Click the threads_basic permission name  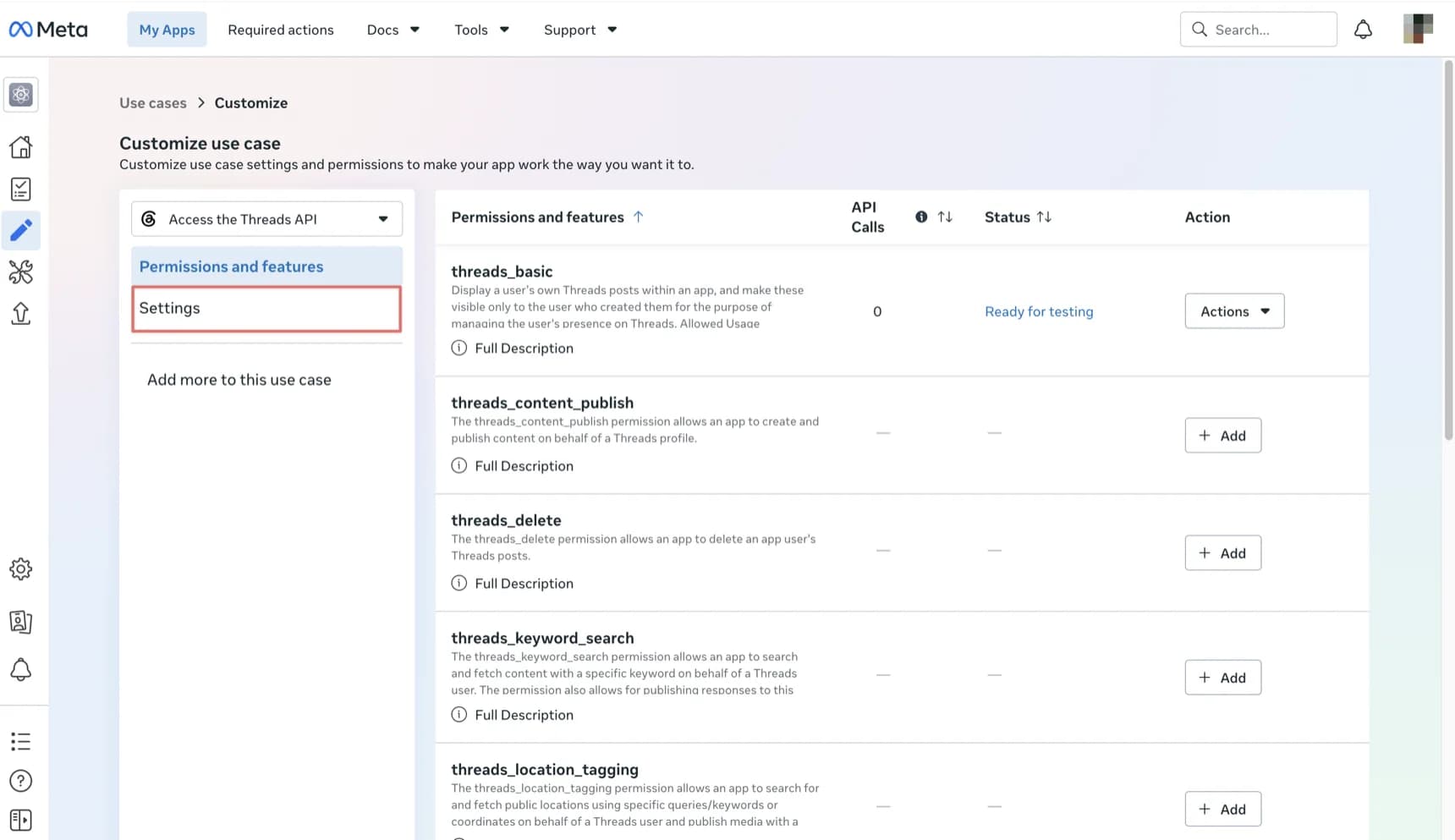[502, 272]
